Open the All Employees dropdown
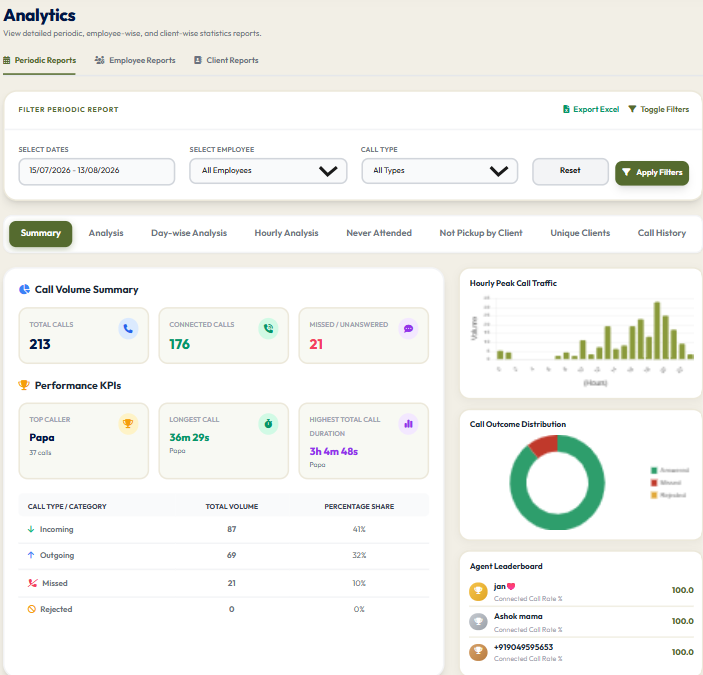This screenshot has height=675, width=703. coord(268,171)
